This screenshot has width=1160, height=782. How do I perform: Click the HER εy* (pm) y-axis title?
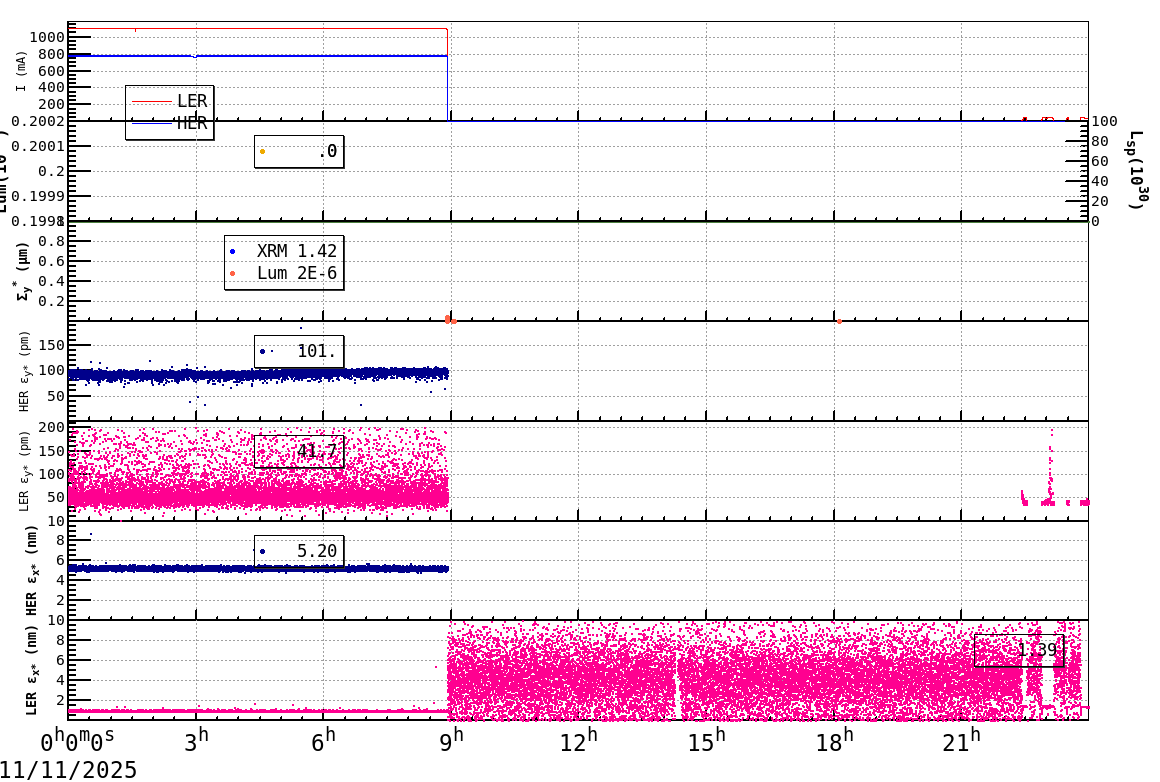click(23, 371)
